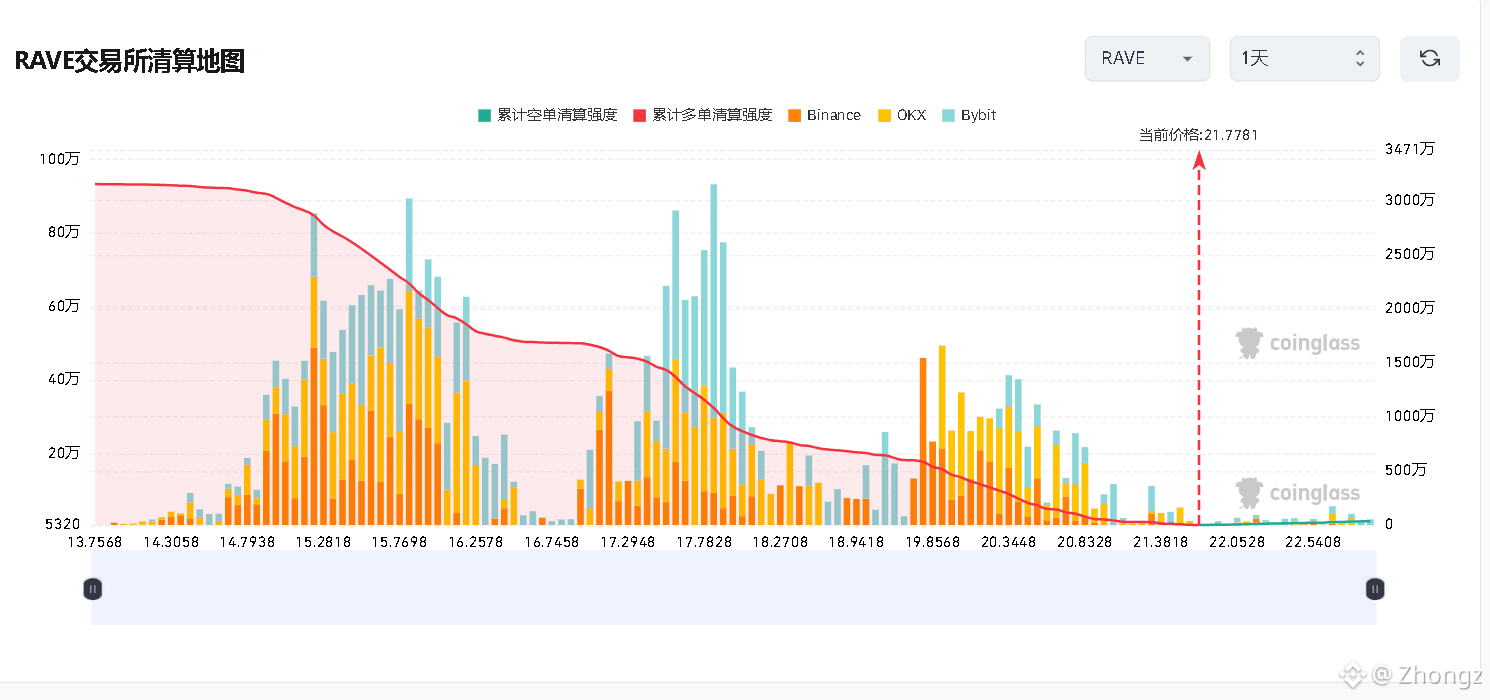Click the x-axis label 14.3058
This screenshot has width=1490, height=700.
tap(172, 542)
